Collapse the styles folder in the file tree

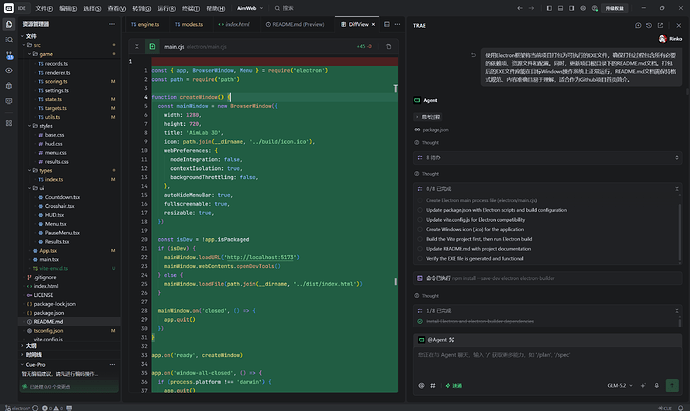coord(46,126)
